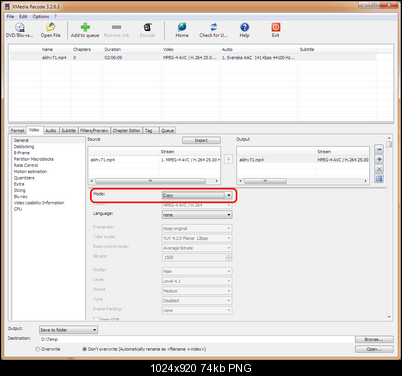Click the Chapters column header
402x376 pixels.
(87, 49)
